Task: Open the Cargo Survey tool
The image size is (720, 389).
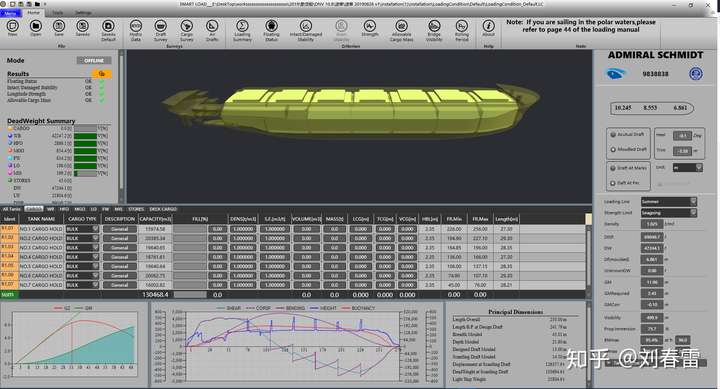Action: (x=186, y=30)
